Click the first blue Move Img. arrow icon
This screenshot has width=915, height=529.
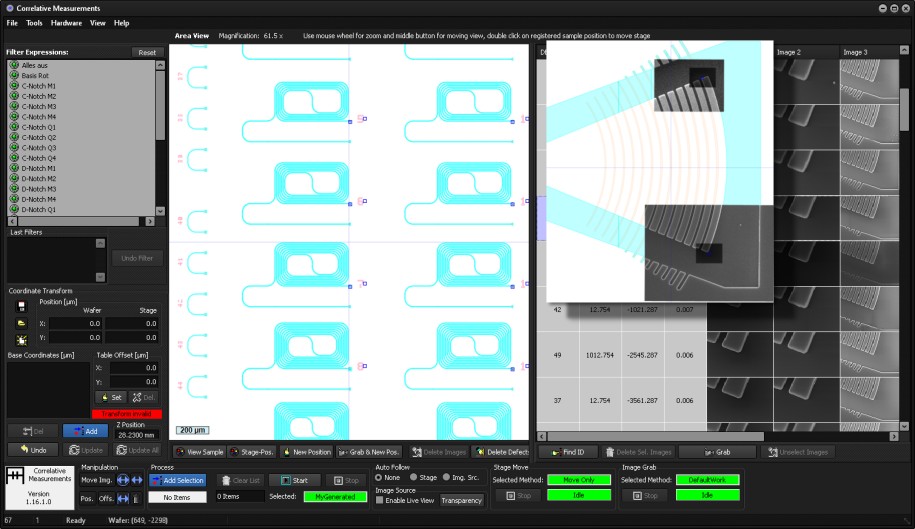tap(123, 480)
